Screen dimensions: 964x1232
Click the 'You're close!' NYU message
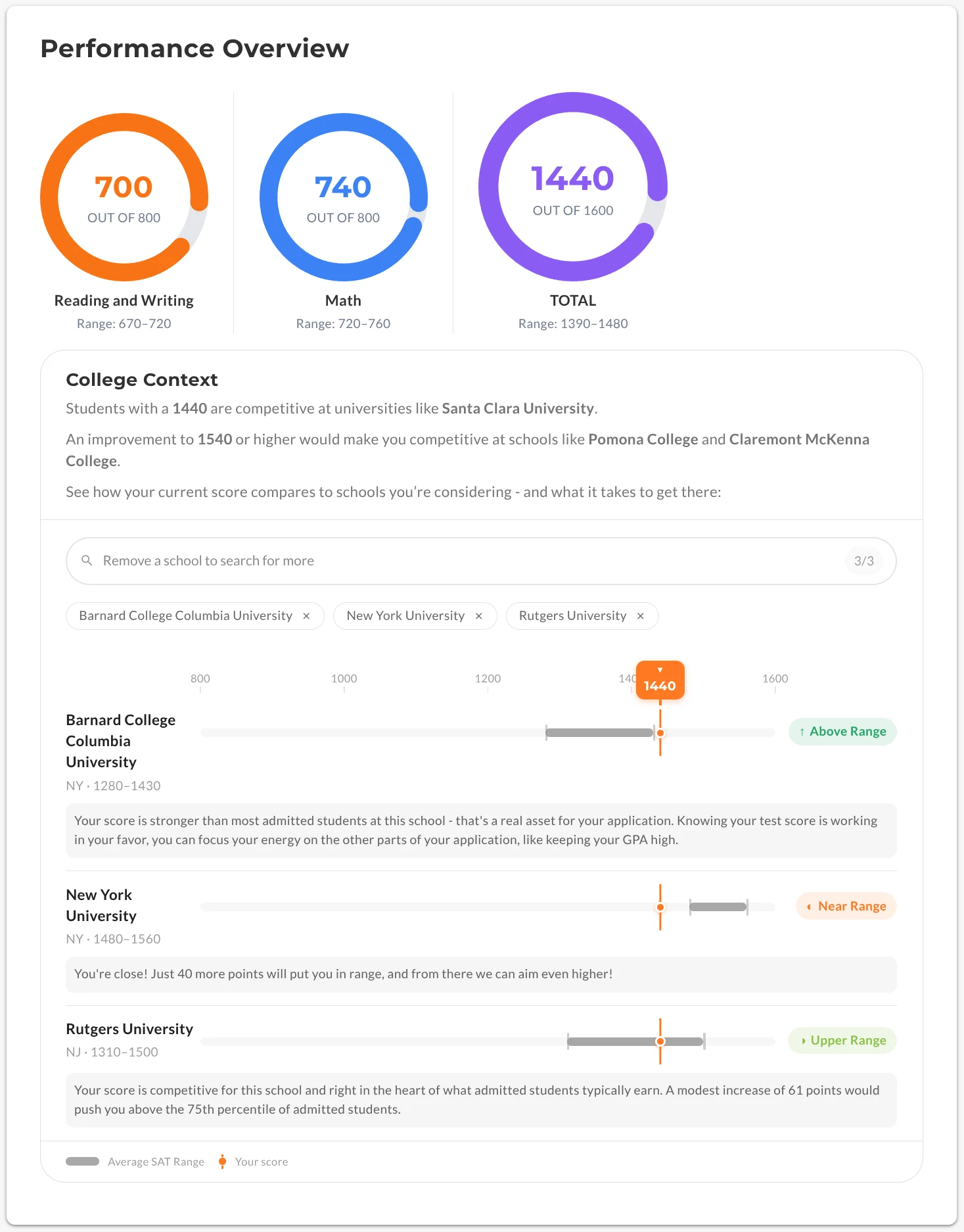(481, 974)
